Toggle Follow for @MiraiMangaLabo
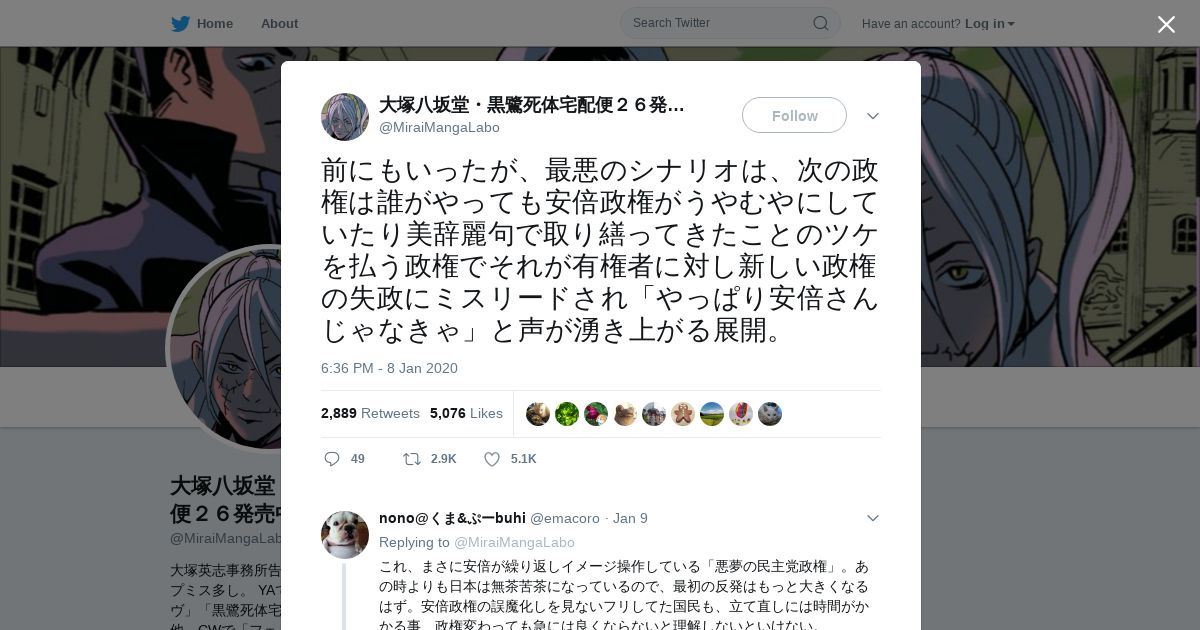The width and height of the screenshot is (1200, 630). click(x=794, y=115)
